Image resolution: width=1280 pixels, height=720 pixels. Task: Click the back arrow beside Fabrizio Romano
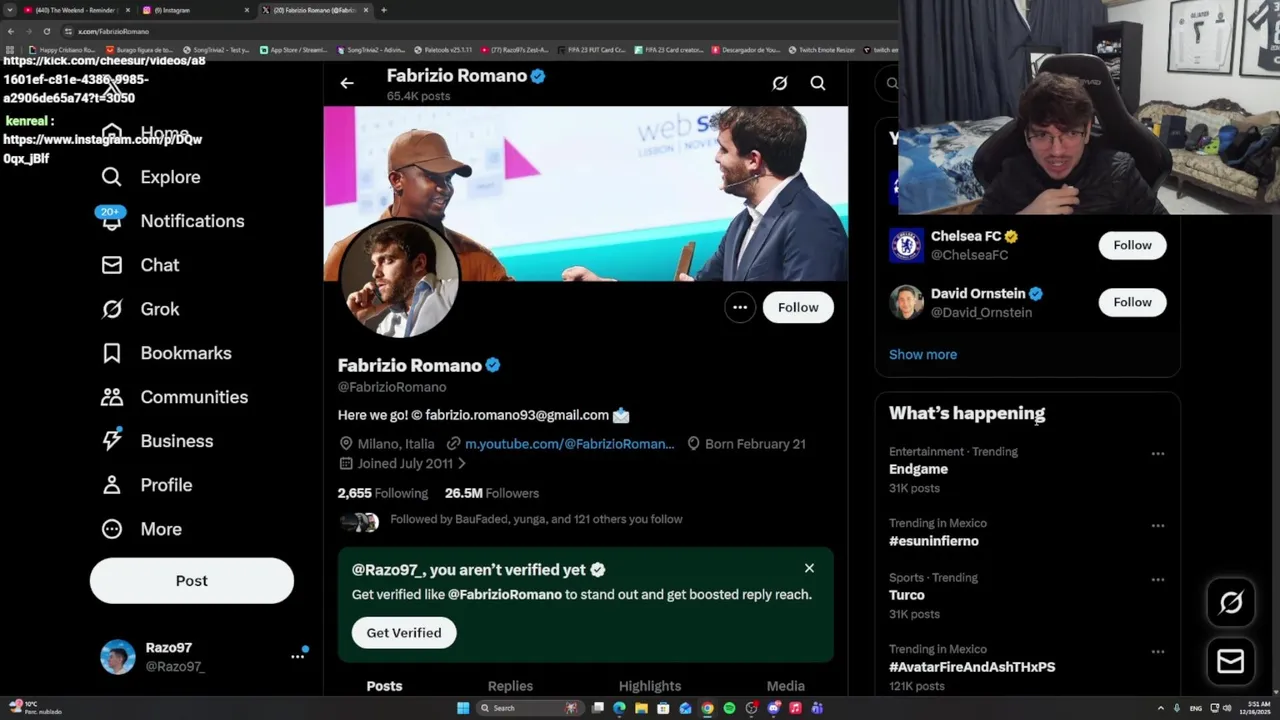point(347,83)
